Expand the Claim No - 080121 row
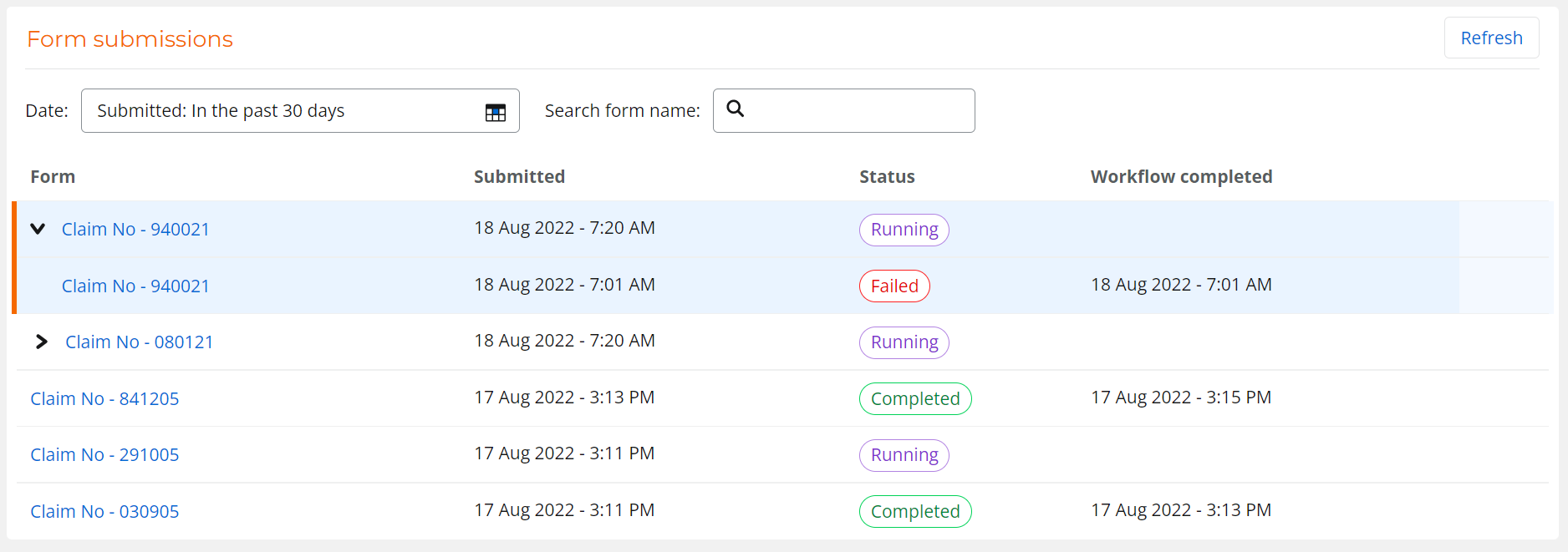Viewport: 1568px width, 552px height. 41,342
